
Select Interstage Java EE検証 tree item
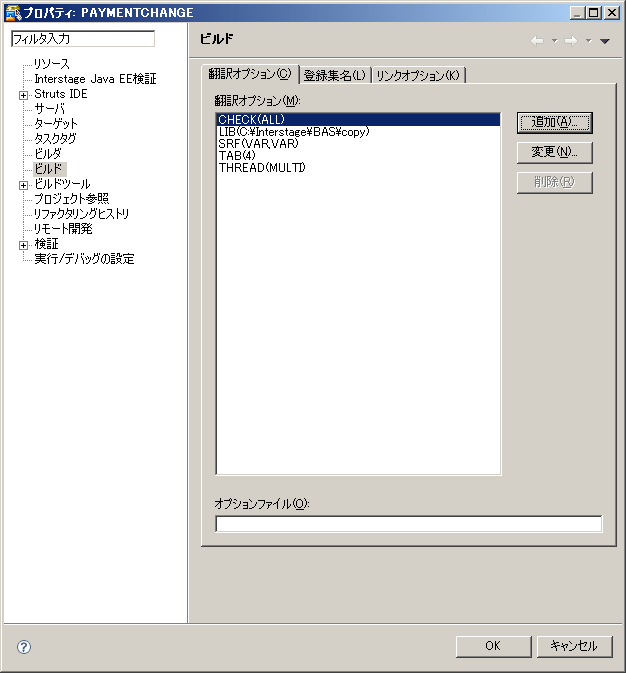tap(95, 79)
